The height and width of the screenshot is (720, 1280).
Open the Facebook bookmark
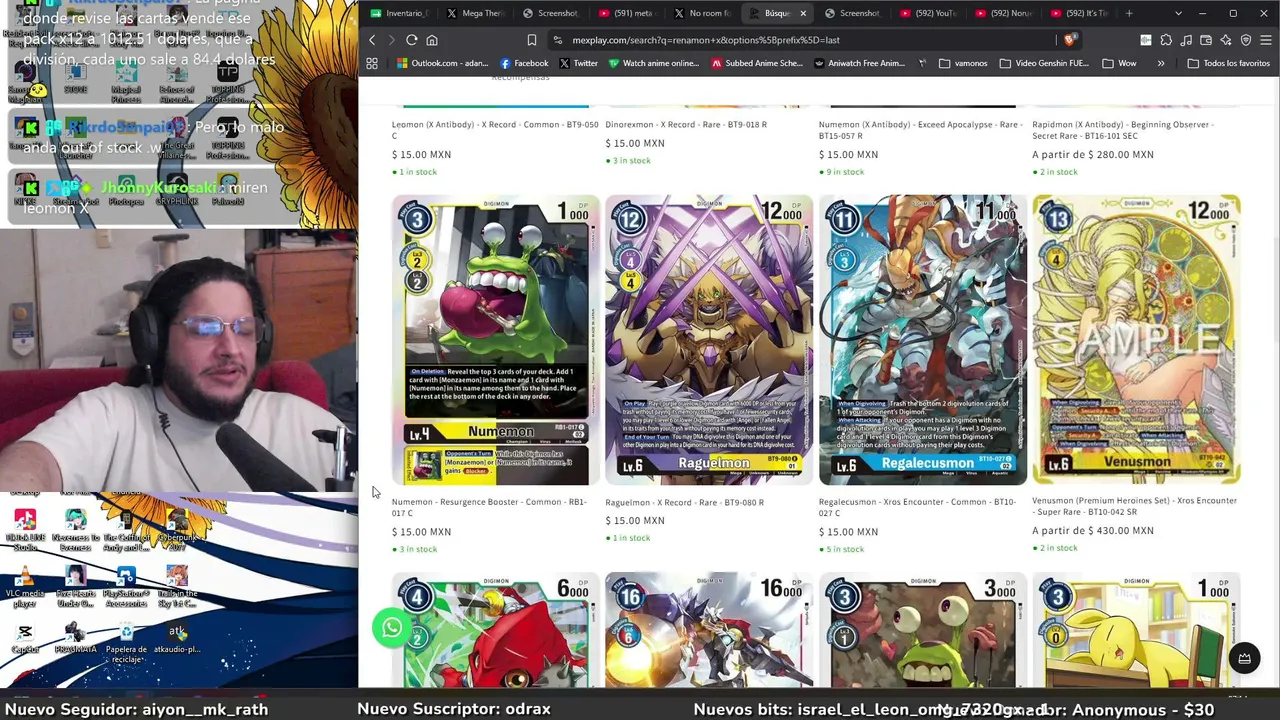(524, 63)
